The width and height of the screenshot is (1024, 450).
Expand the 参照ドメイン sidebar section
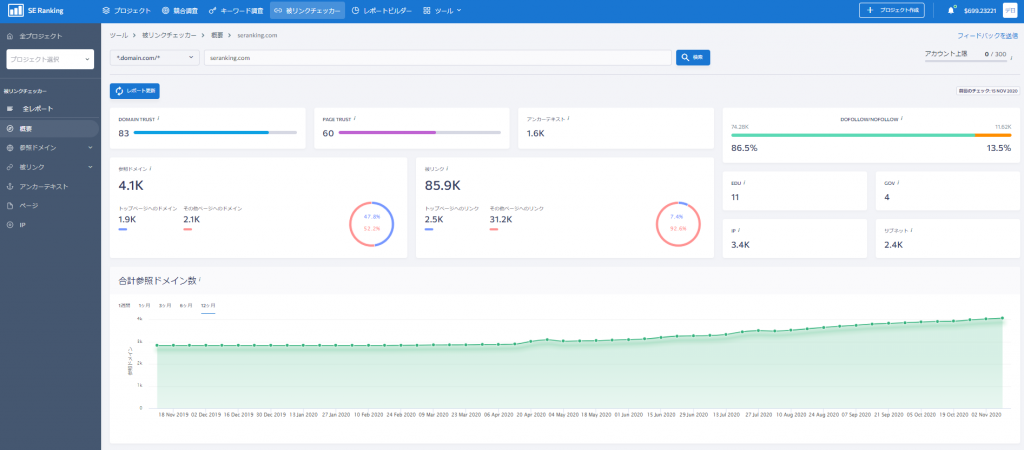coord(90,148)
